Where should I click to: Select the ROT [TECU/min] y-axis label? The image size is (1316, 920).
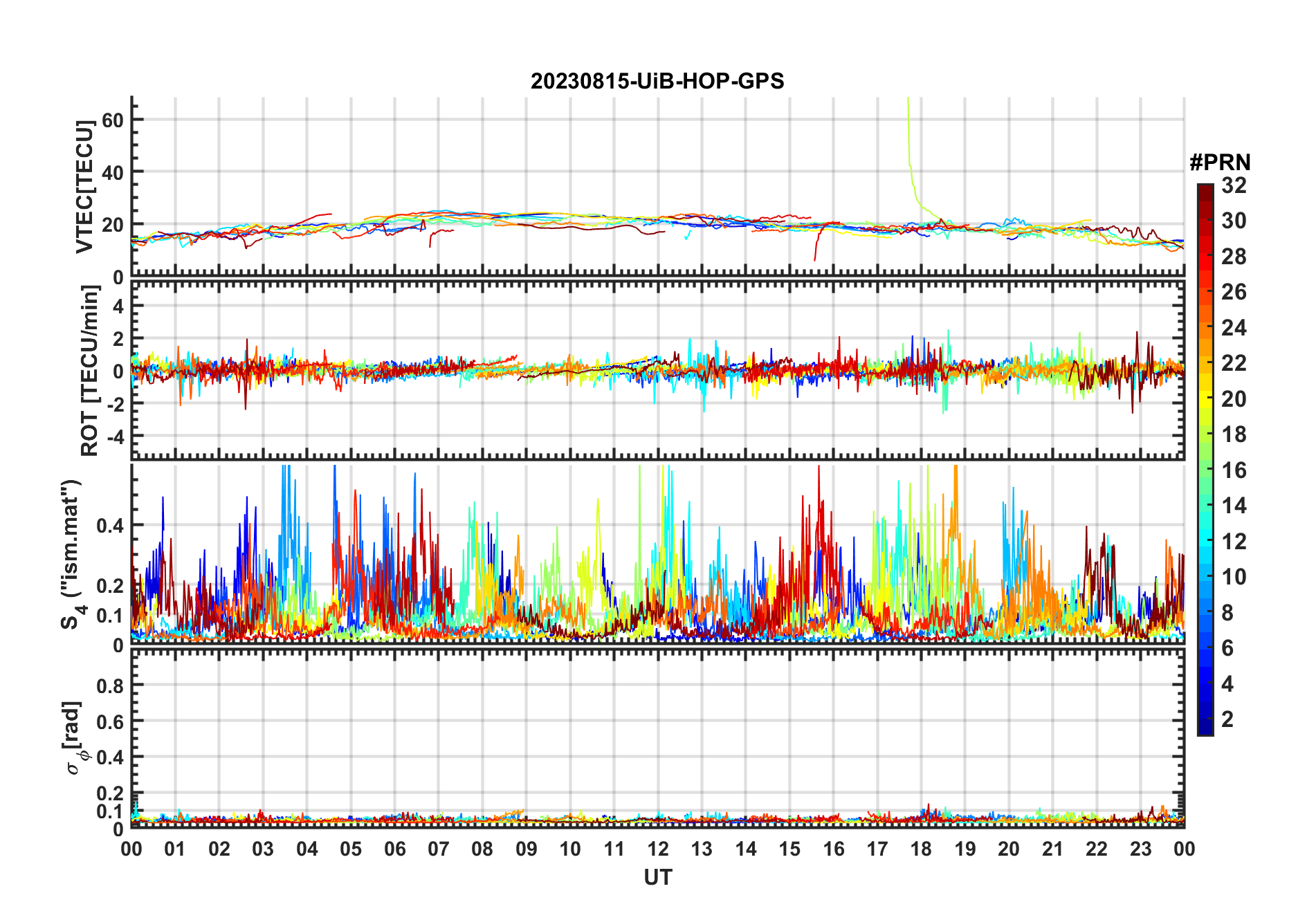pyautogui.click(x=89, y=371)
